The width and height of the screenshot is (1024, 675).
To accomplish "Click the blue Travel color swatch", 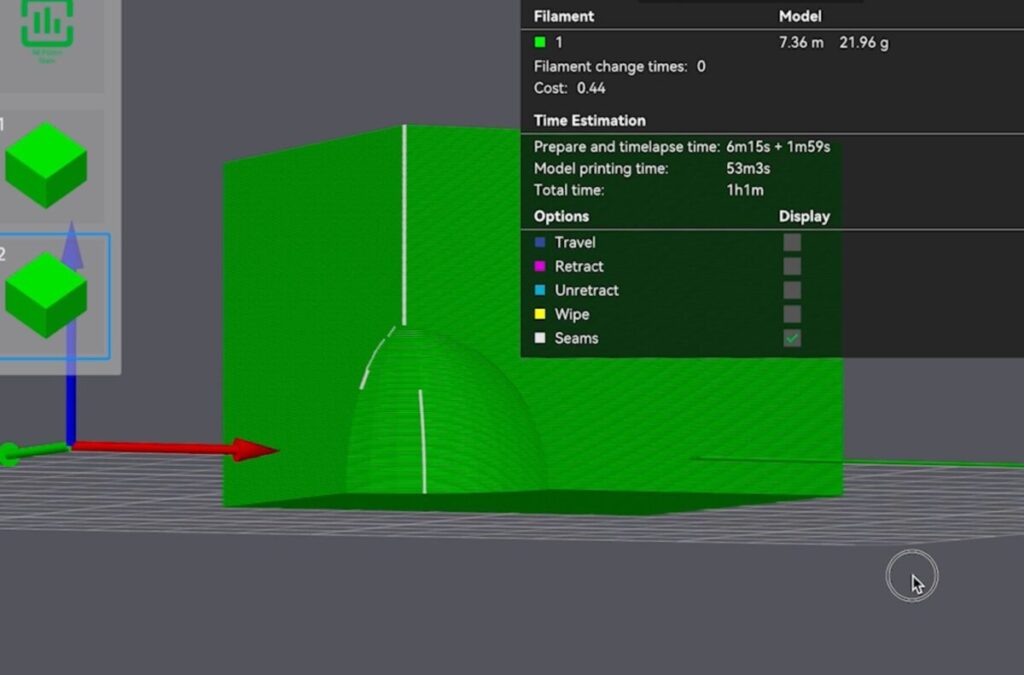I will point(540,242).
